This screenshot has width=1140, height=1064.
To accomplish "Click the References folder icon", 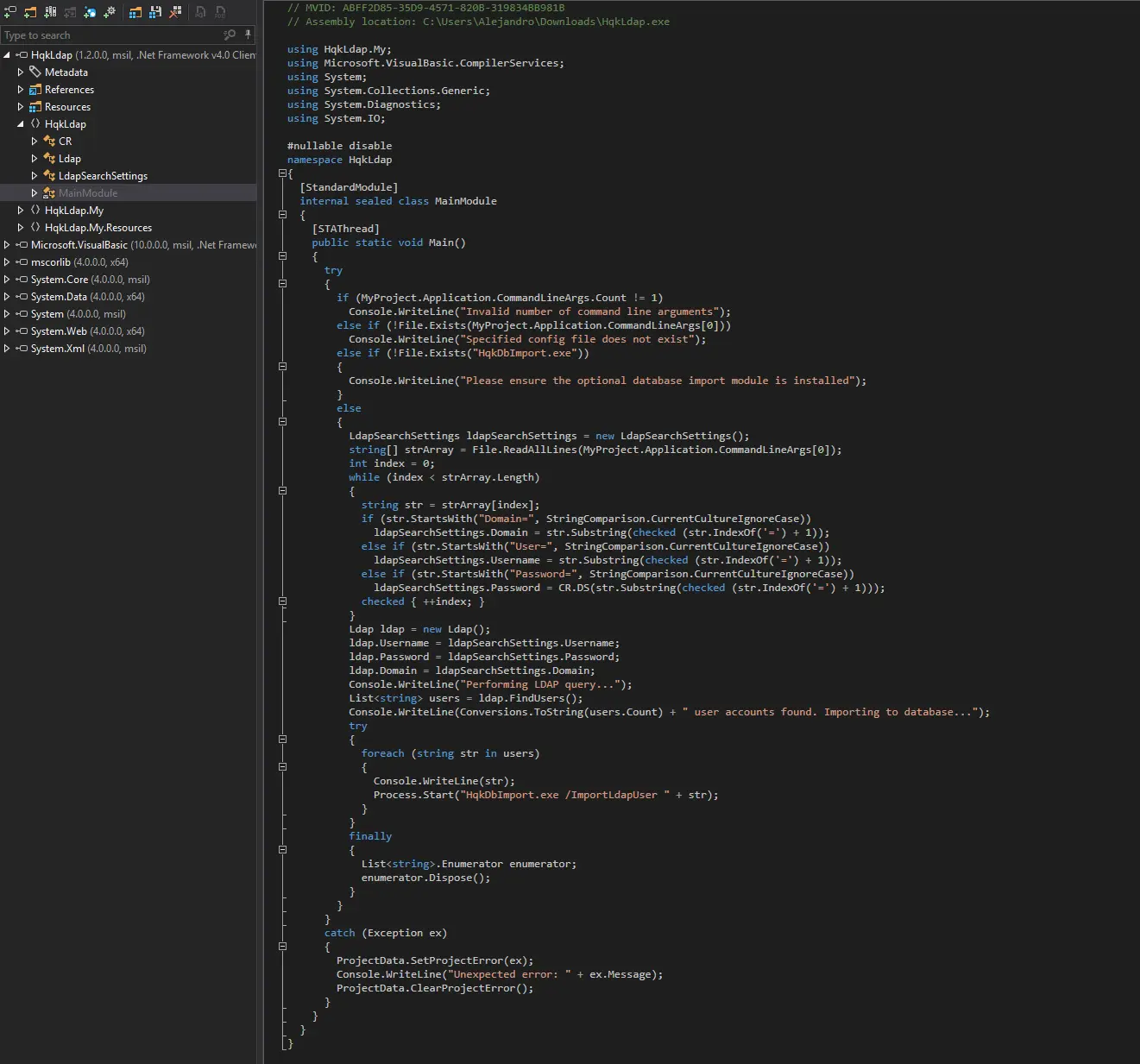I will tap(35, 89).
